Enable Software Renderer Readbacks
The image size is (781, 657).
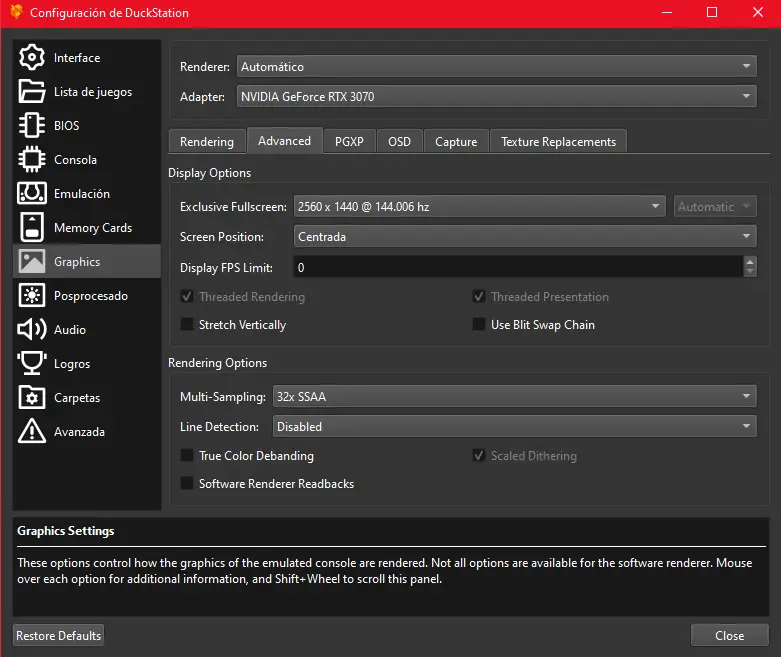[x=187, y=483]
